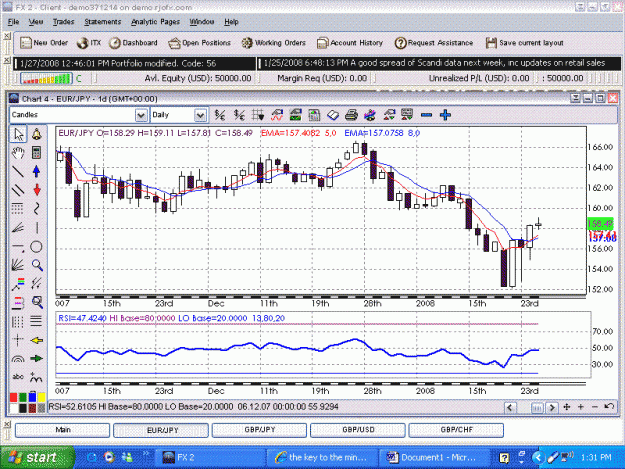Open Account History
The height and width of the screenshot is (469, 625).
pos(350,43)
